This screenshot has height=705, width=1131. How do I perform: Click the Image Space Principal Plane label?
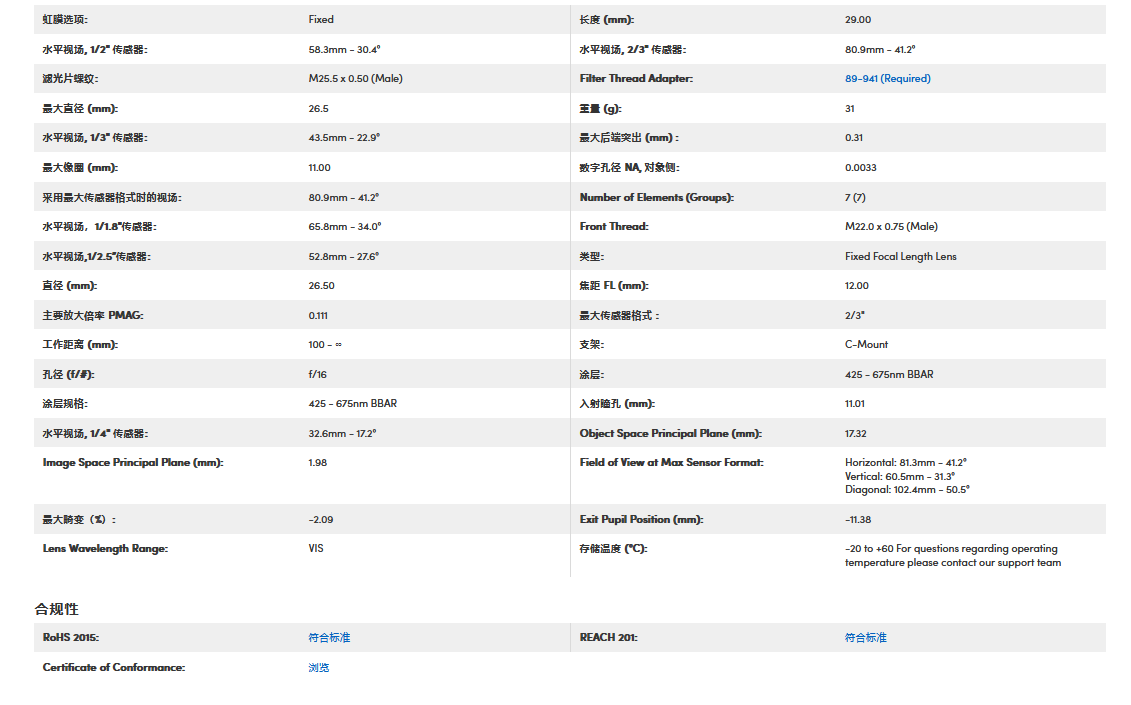tap(132, 463)
